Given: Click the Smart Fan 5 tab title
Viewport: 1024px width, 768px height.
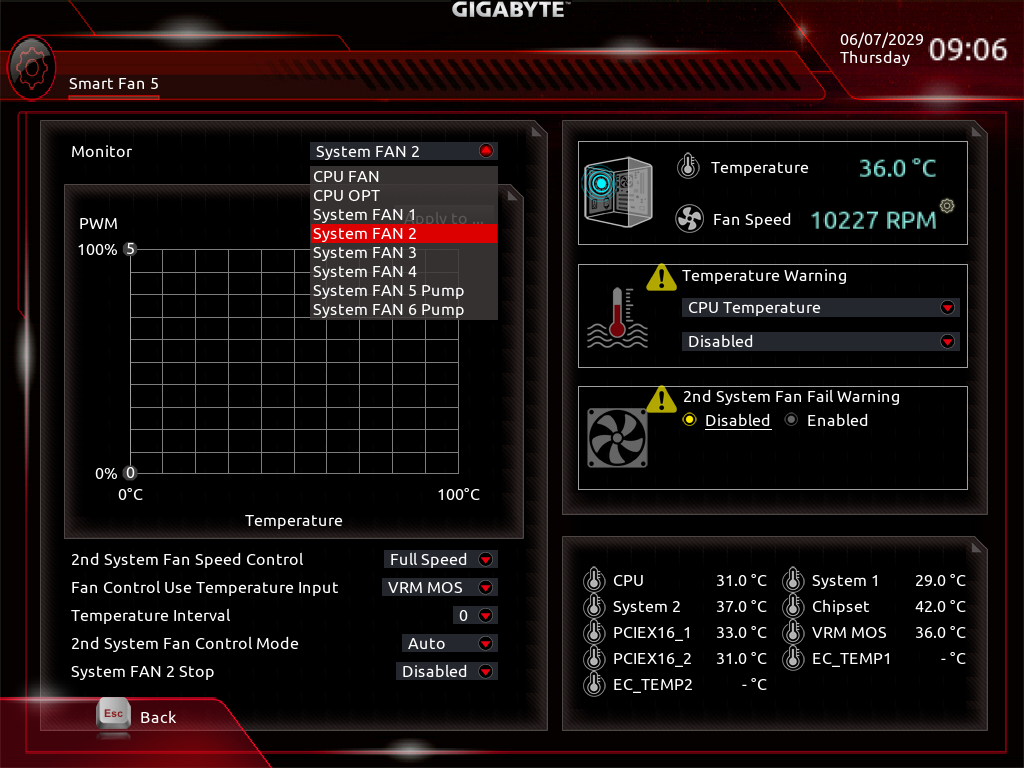Looking at the screenshot, I should (x=114, y=84).
